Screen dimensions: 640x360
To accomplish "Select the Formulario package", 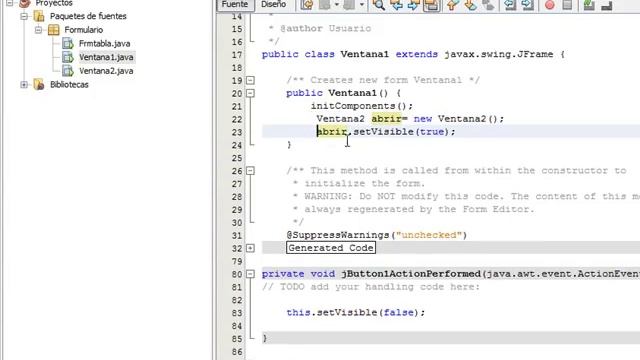I will tap(84, 30).
